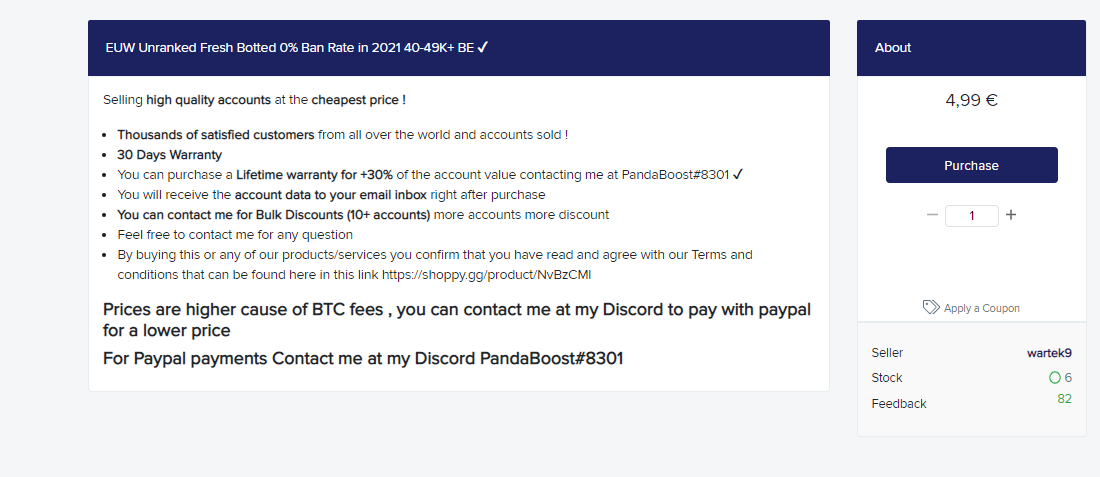Focus the quantity input field

point(971,215)
